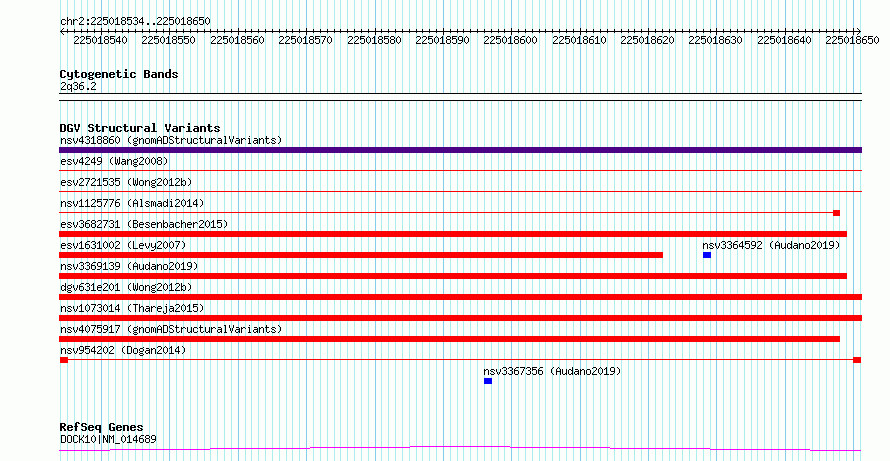Click the 2q36.2 cytogenetic band label

tap(78, 87)
